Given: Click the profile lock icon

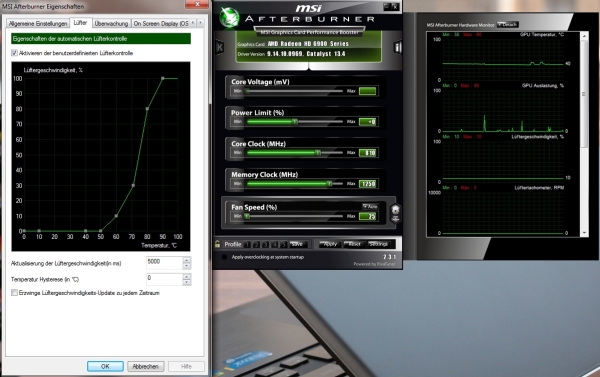Looking at the screenshot, I should 217,244.
